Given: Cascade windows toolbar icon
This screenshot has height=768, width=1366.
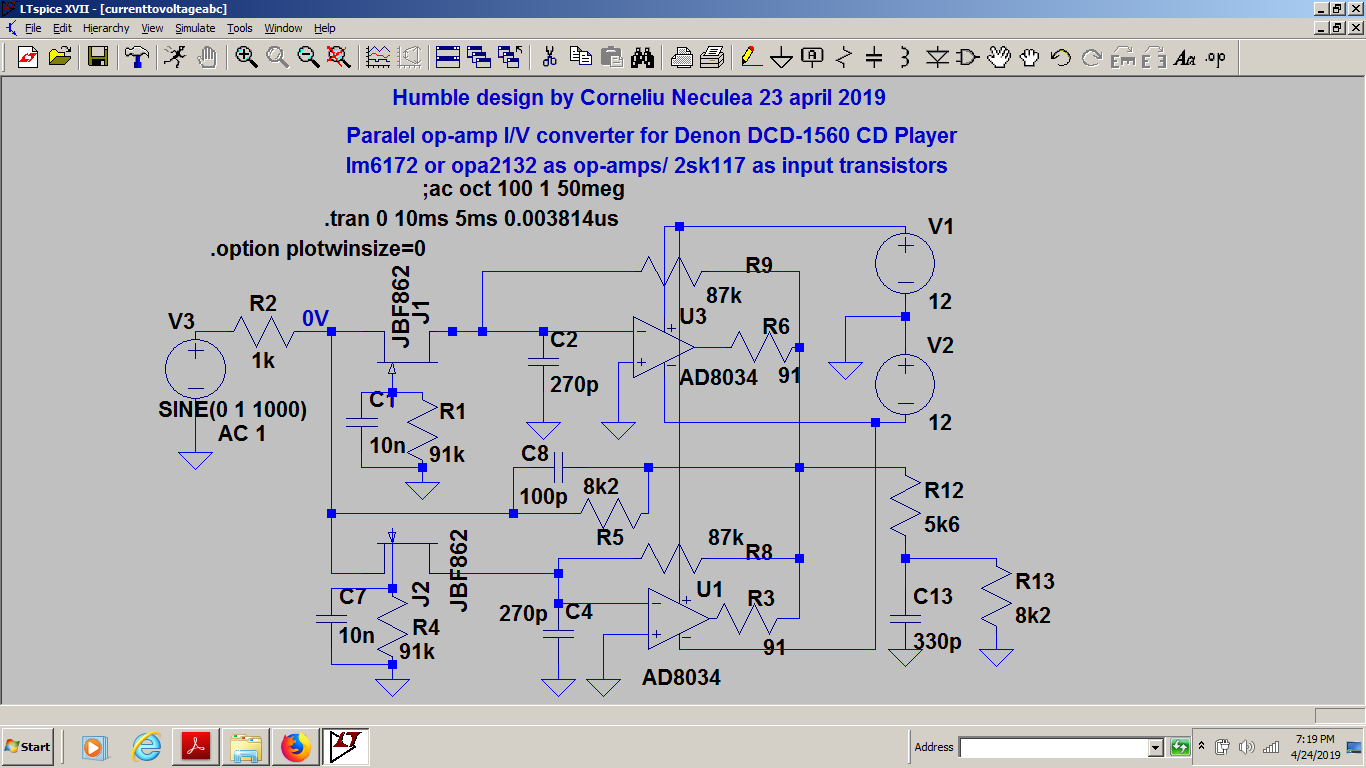Looking at the screenshot, I should [479, 57].
